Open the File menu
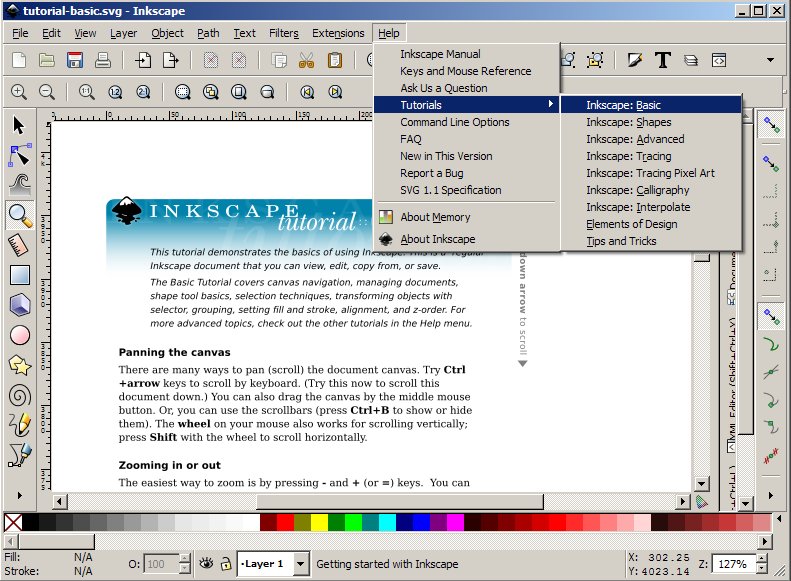Viewport: 791px width, 581px height. 20,33
